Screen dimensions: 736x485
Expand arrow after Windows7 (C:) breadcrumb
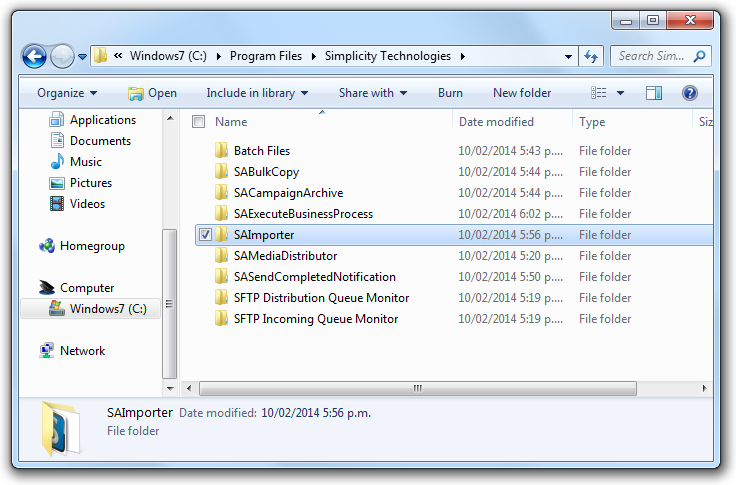pyautogui.click(x=219, y=56)
